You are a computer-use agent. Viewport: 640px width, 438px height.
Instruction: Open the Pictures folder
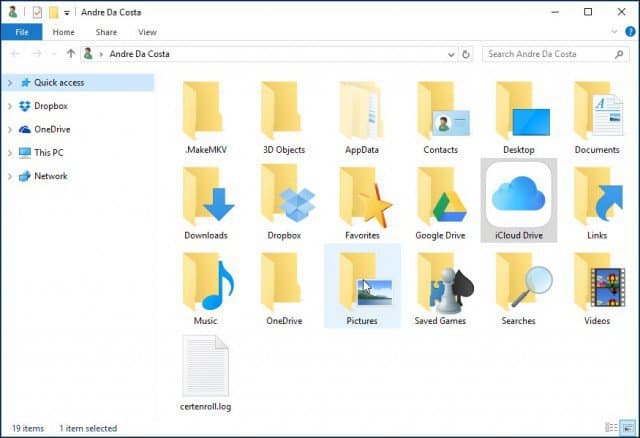[362, 286]
